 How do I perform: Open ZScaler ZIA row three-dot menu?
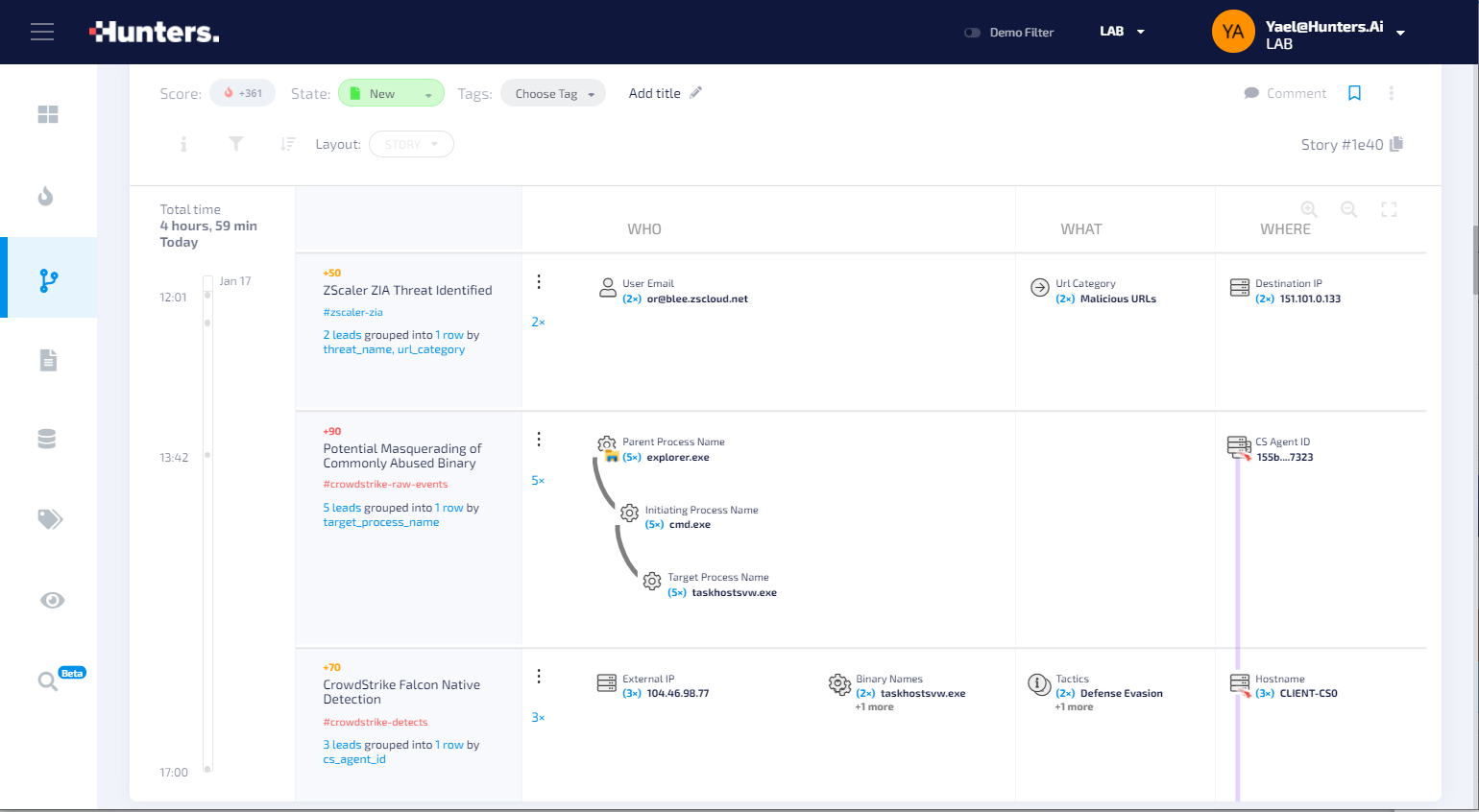click(x=539, y=281)
